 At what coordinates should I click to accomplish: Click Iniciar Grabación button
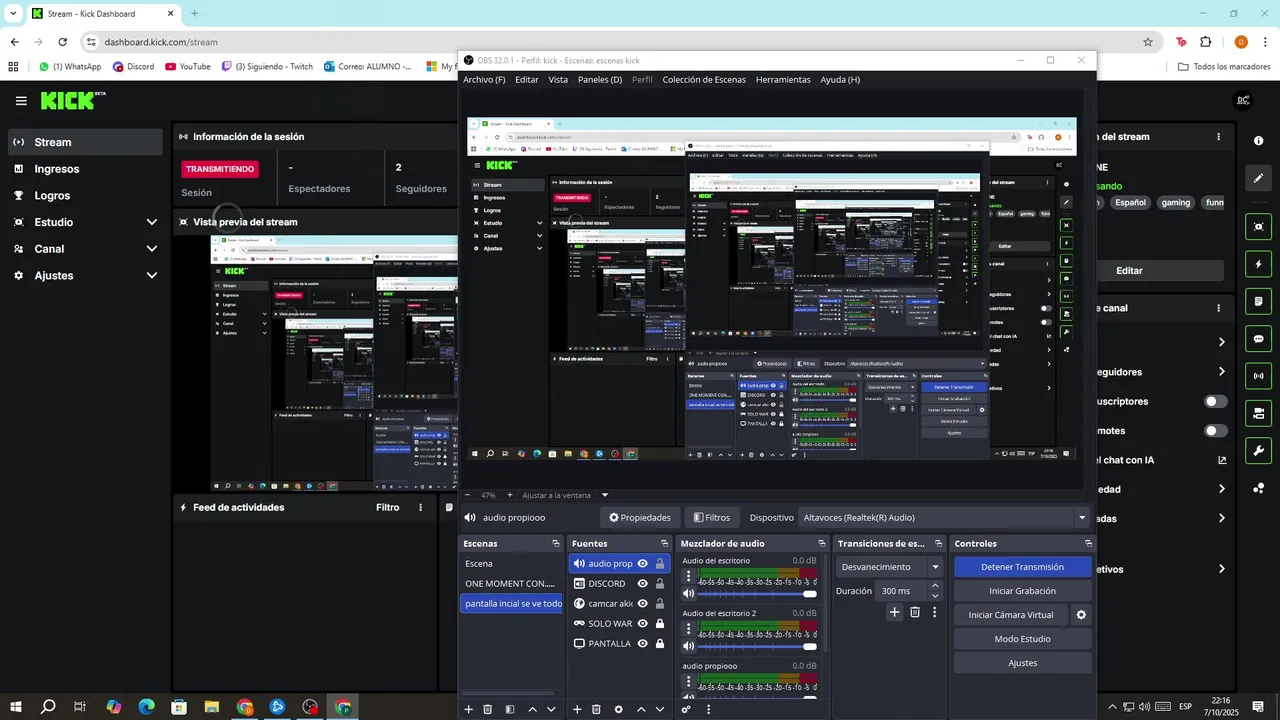pos(1022,591)
